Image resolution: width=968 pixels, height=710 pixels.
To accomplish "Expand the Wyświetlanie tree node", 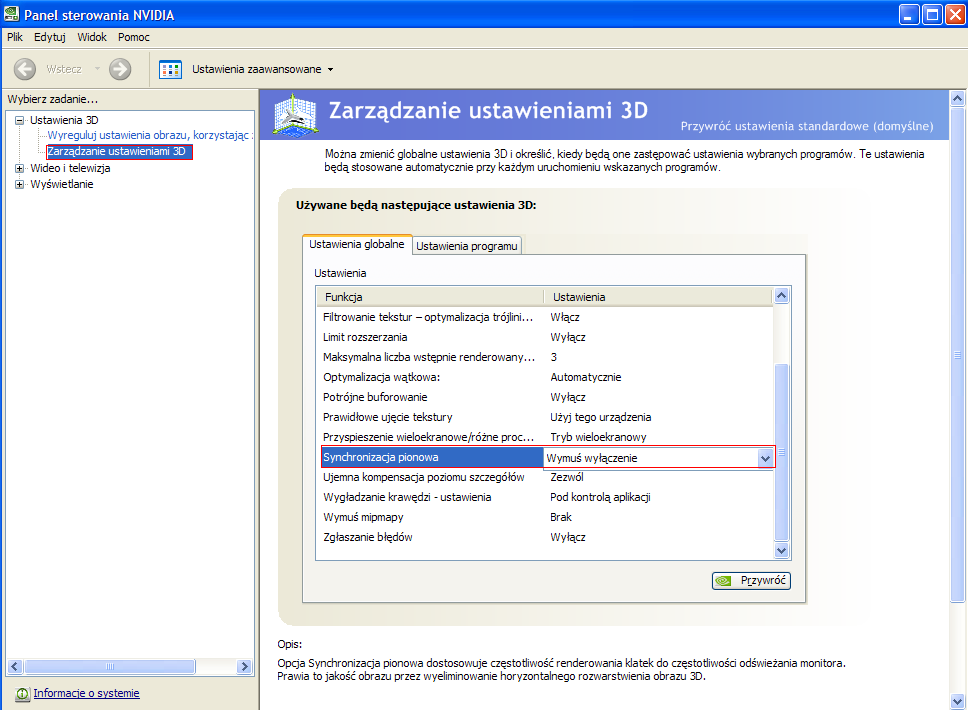I will point(19,184).
